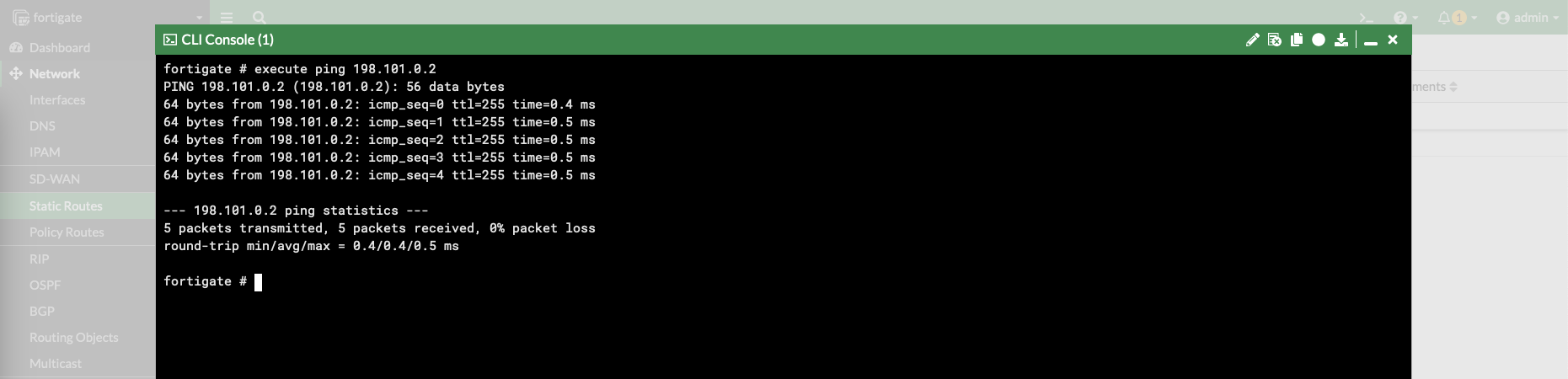The image size is (1568, 379).
Task: Copy console history to clipboard
Action: point(1297,40)
